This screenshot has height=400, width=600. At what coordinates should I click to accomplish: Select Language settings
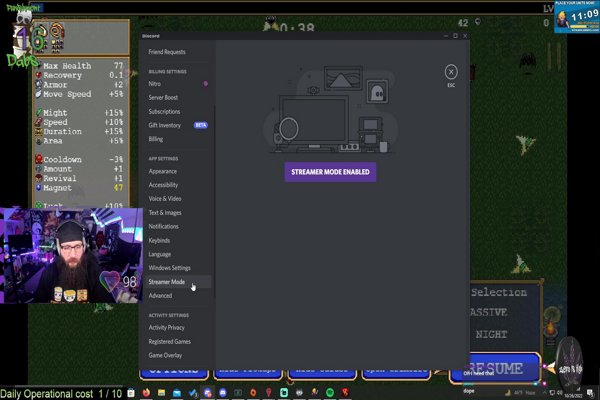coord(160,254)
